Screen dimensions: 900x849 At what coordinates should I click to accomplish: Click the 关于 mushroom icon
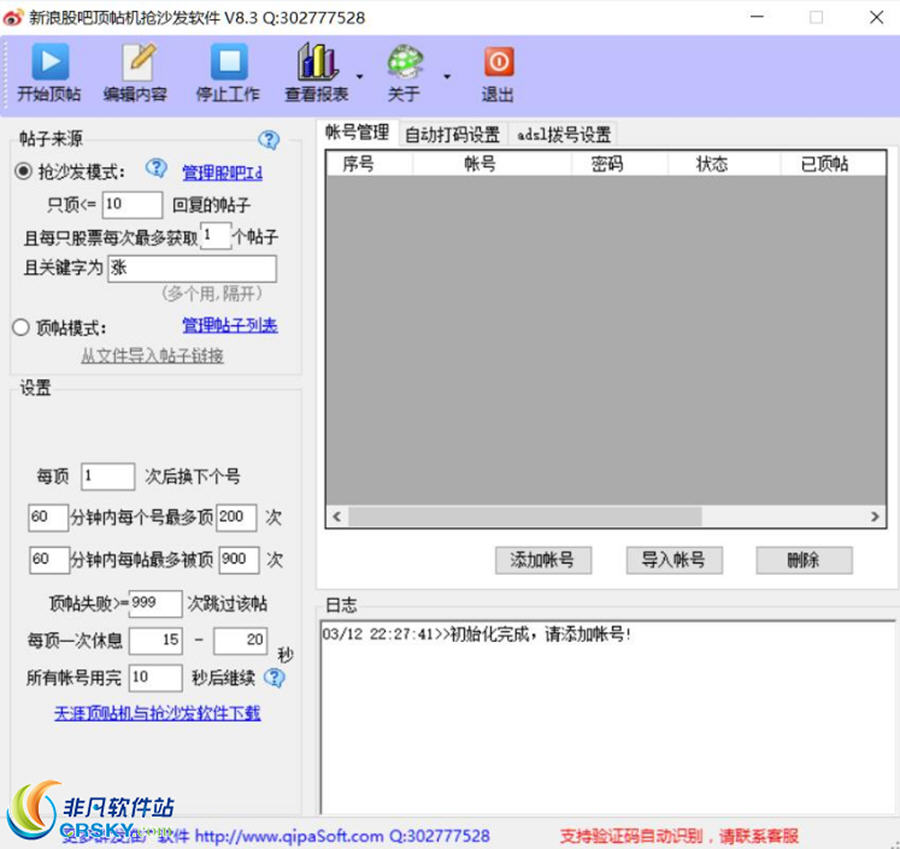pos(405,61)
